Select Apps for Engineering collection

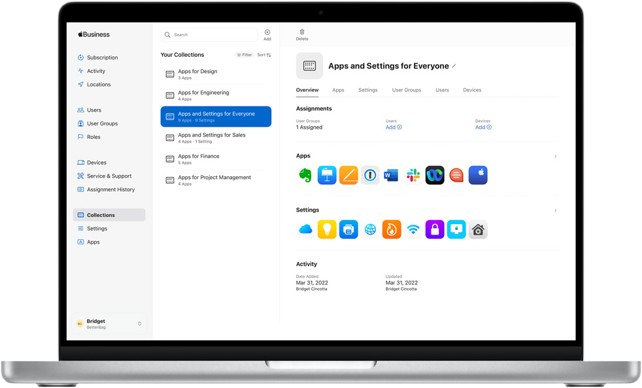point(216,95)
